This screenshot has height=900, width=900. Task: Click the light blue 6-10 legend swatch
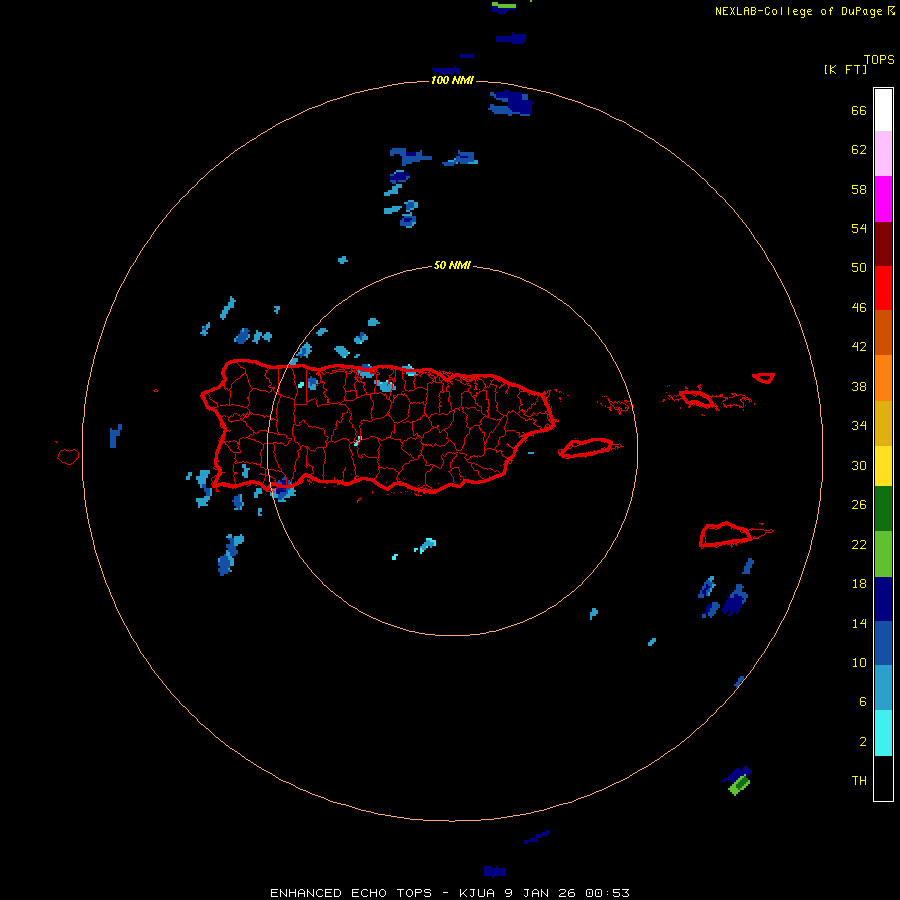point(883,688)
